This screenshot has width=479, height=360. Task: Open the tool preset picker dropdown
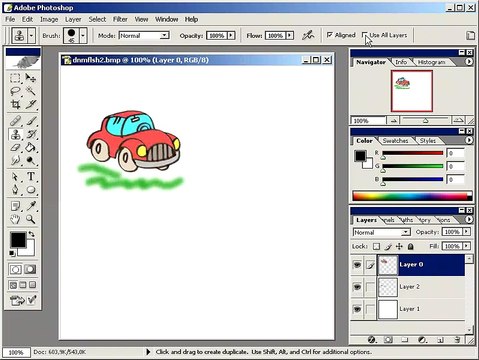point(31,35)
